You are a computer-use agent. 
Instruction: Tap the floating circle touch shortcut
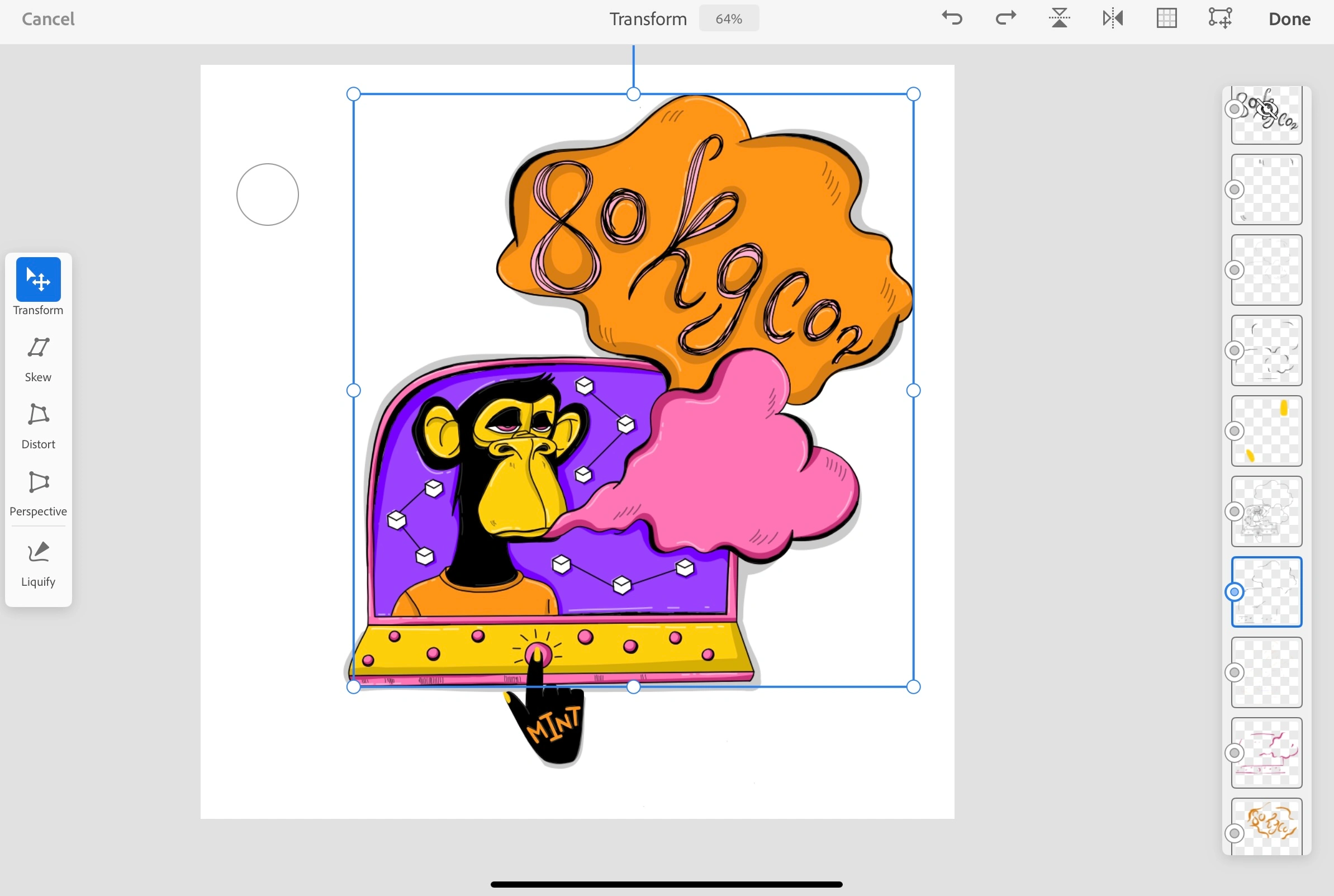point(267,195)
